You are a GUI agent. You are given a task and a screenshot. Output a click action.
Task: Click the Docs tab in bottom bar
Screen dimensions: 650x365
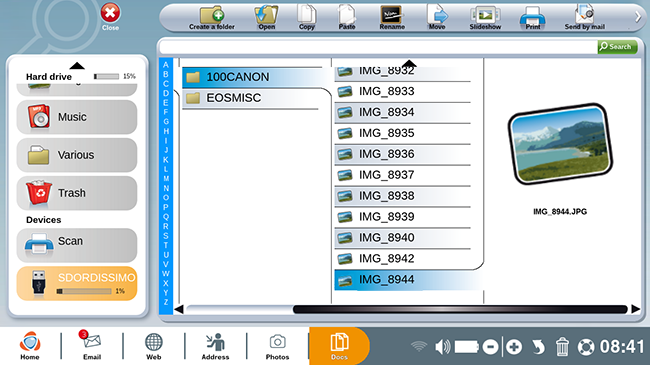pyautogui.click(x=339, y=346)
